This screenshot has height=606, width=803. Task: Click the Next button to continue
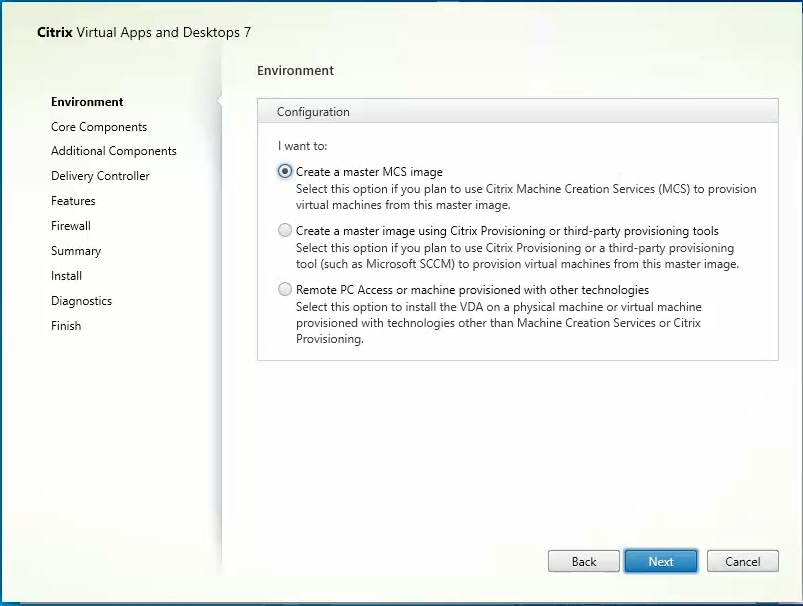pos(660,561)
